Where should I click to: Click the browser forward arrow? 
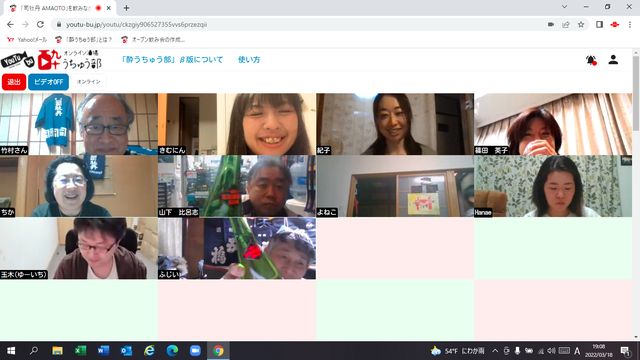(25, 24)
